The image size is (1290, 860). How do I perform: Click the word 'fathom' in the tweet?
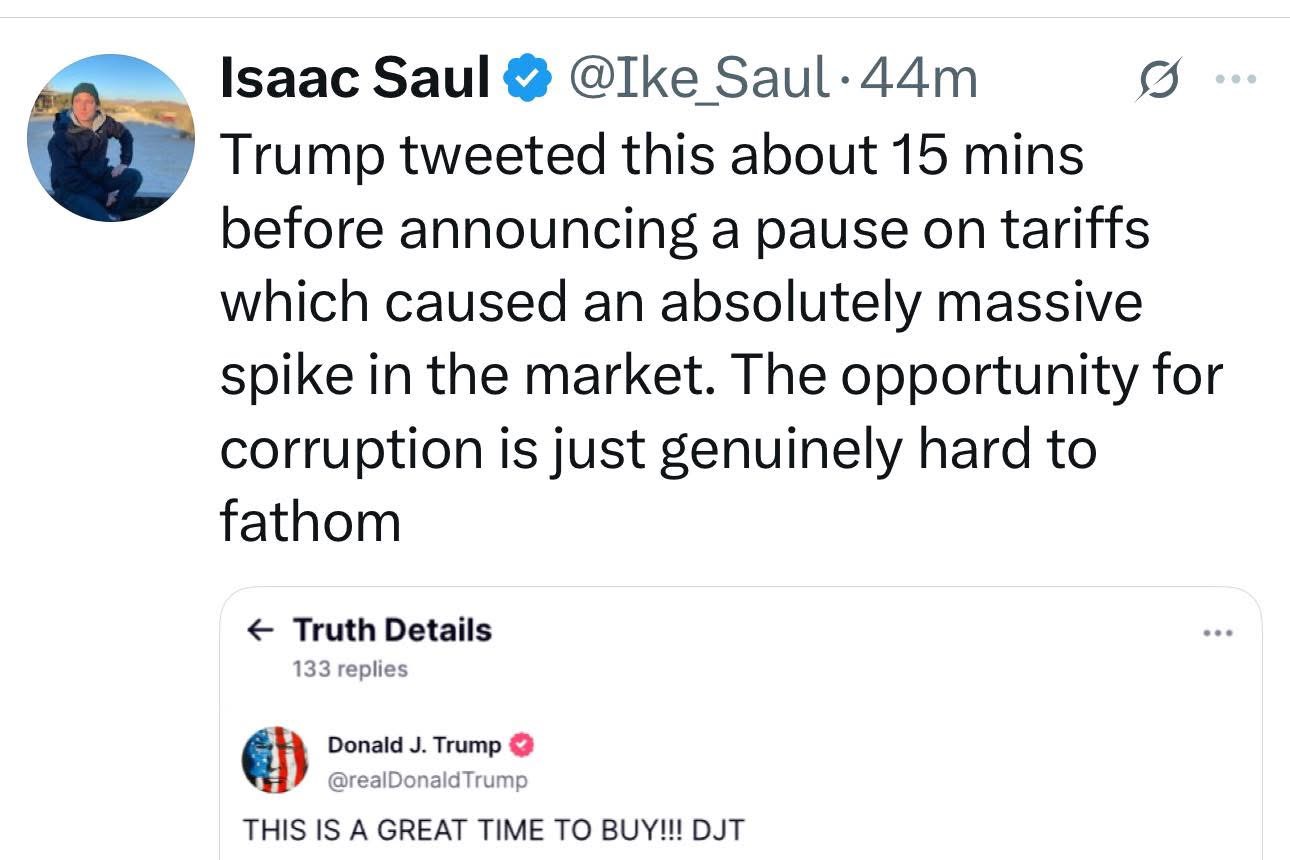pos(310,520)
